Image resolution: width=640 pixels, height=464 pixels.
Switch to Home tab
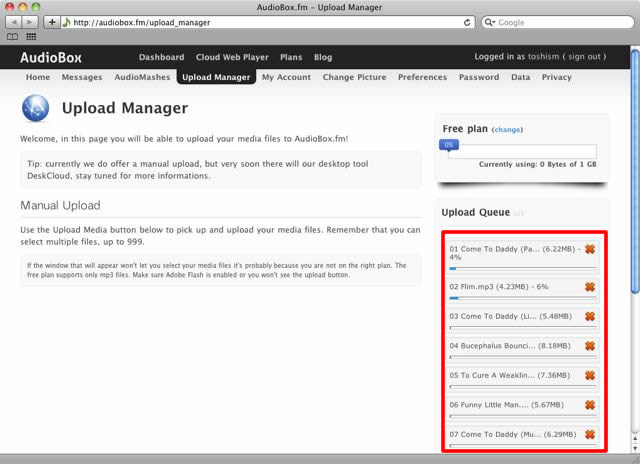click(38, 77)
